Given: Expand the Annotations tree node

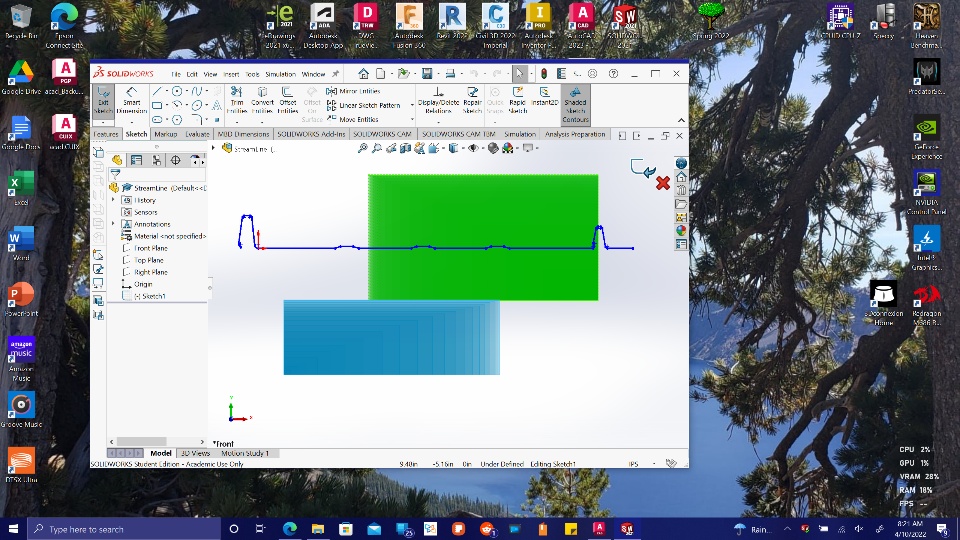Looking at the screenshot, I should (113, 224).
